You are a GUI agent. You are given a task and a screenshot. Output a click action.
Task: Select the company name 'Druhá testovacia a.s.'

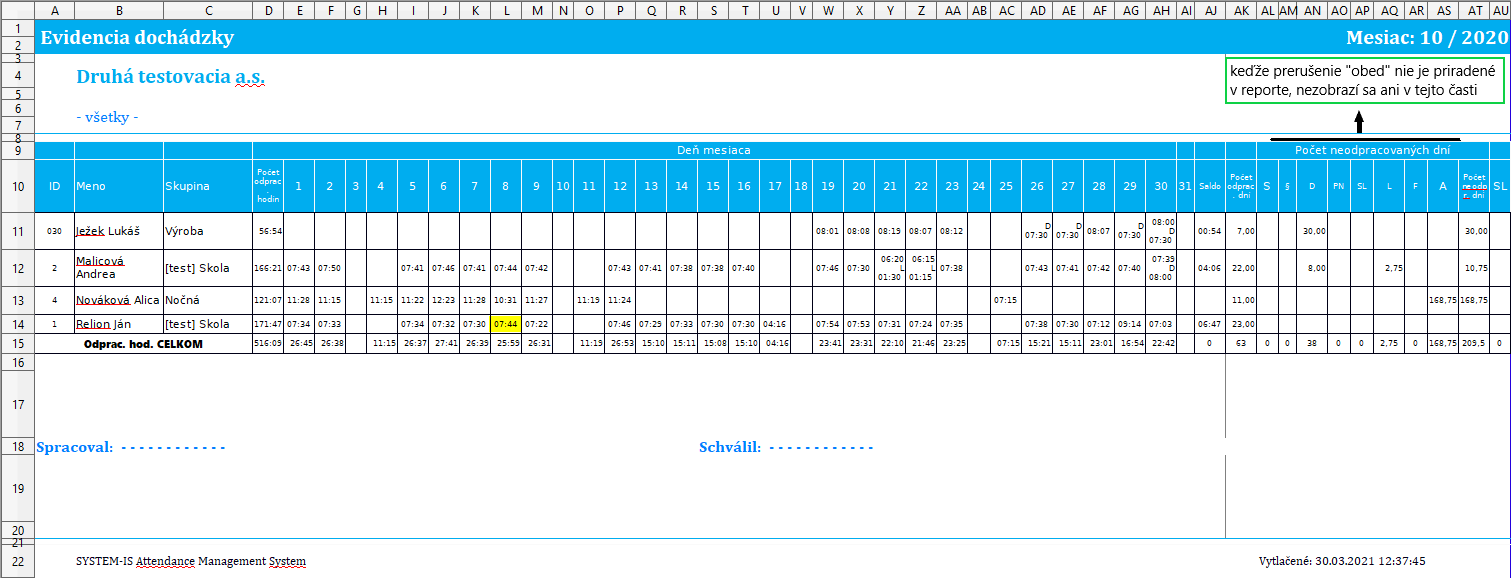(x=170, y=77)
